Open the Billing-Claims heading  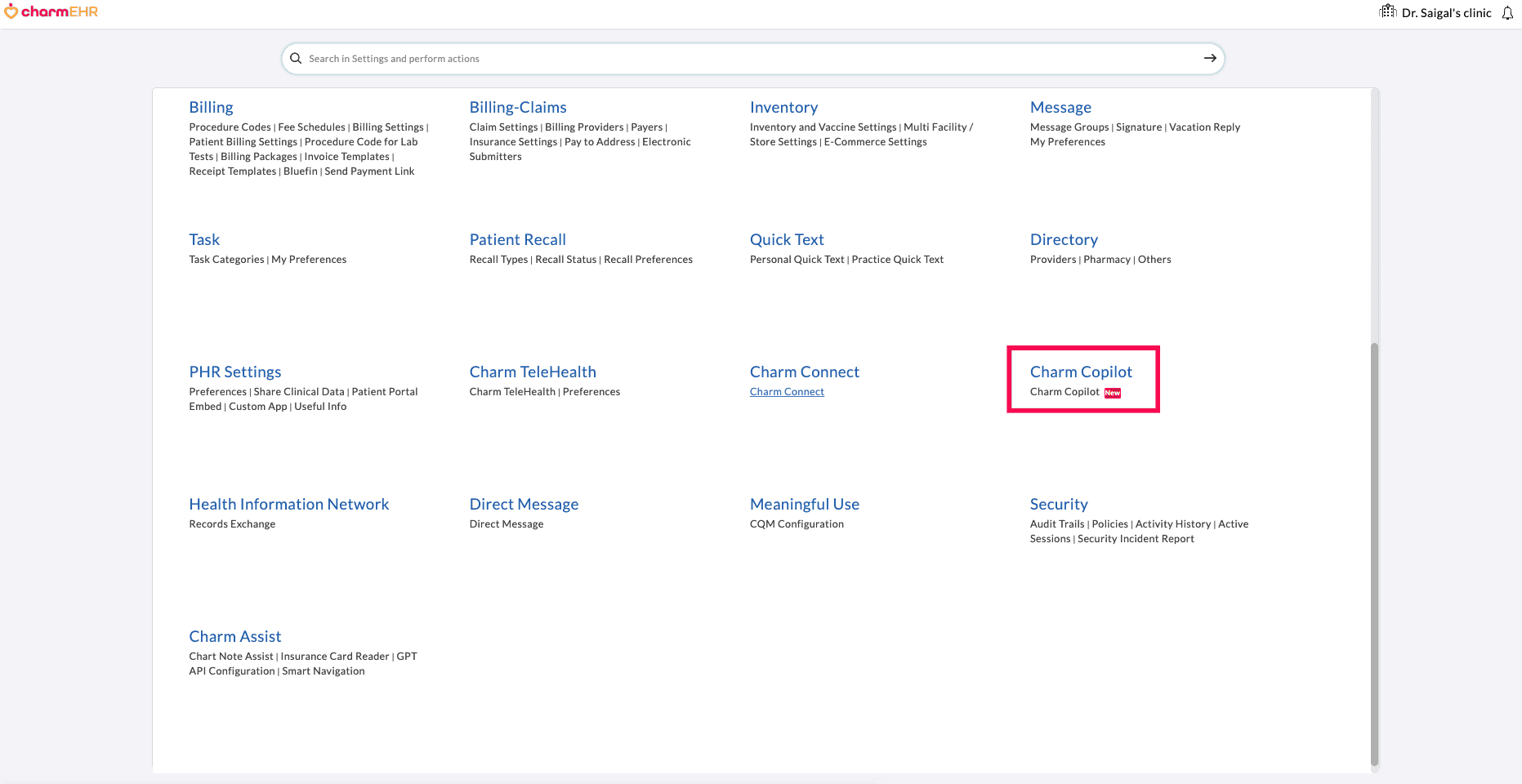tap(518, 107)
